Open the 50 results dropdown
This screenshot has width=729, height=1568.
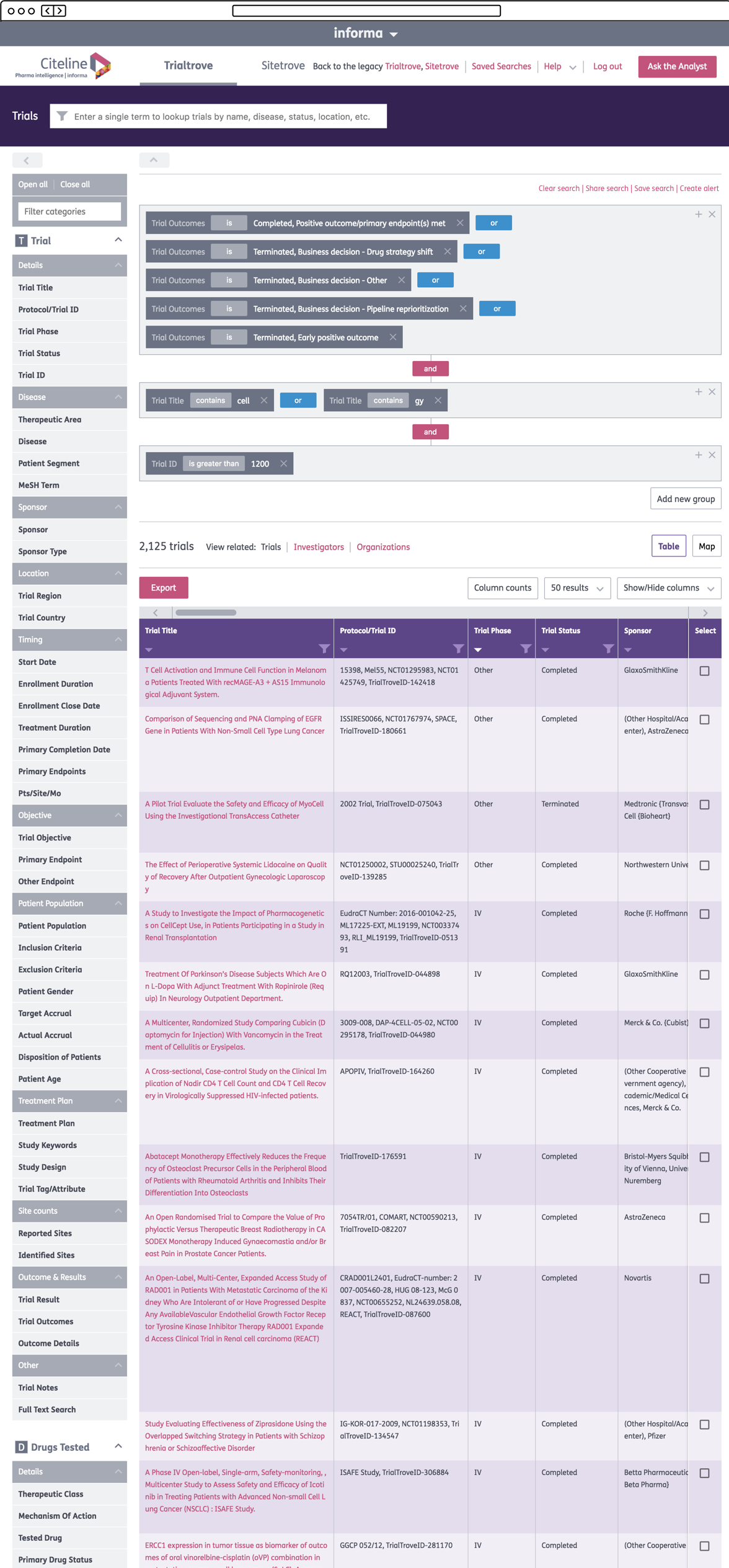[577, 588]
